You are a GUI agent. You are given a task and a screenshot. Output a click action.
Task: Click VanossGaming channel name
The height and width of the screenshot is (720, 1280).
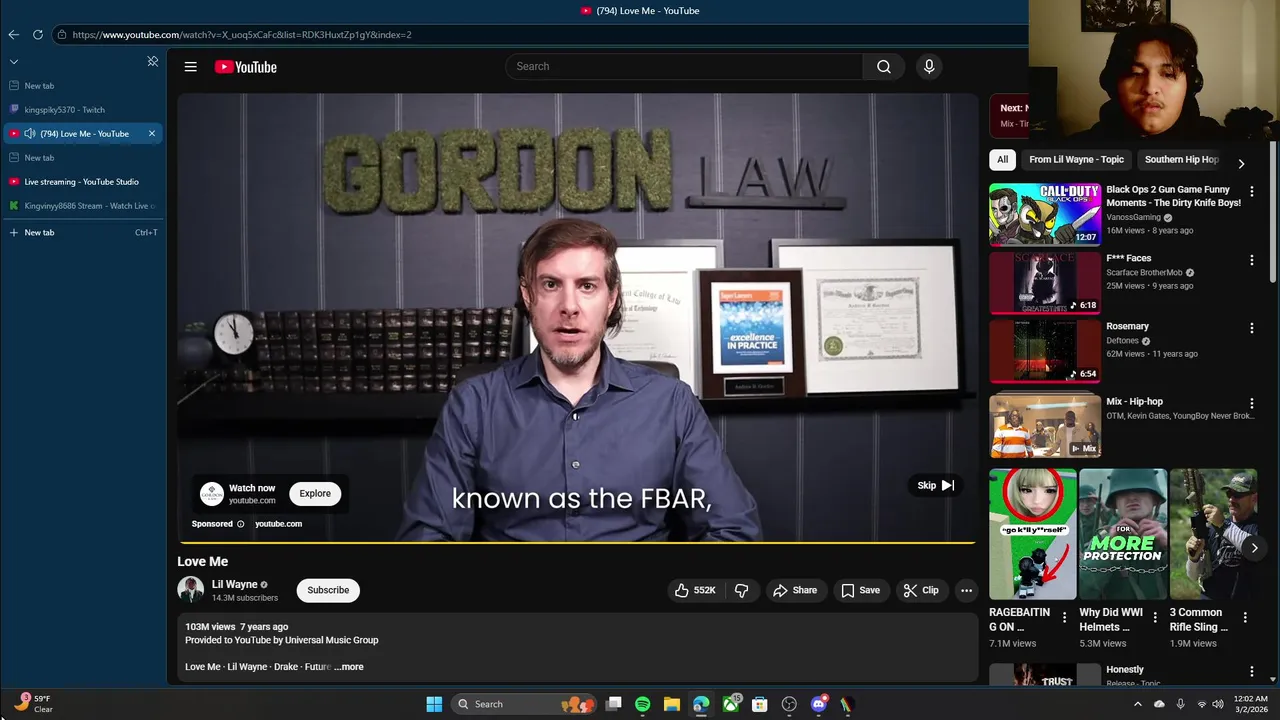pos(1133,217)
